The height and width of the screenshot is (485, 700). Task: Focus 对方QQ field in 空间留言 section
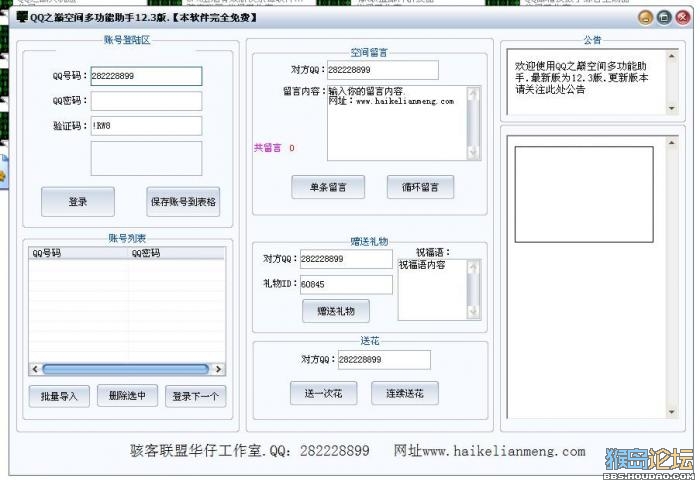pos(383,70)
